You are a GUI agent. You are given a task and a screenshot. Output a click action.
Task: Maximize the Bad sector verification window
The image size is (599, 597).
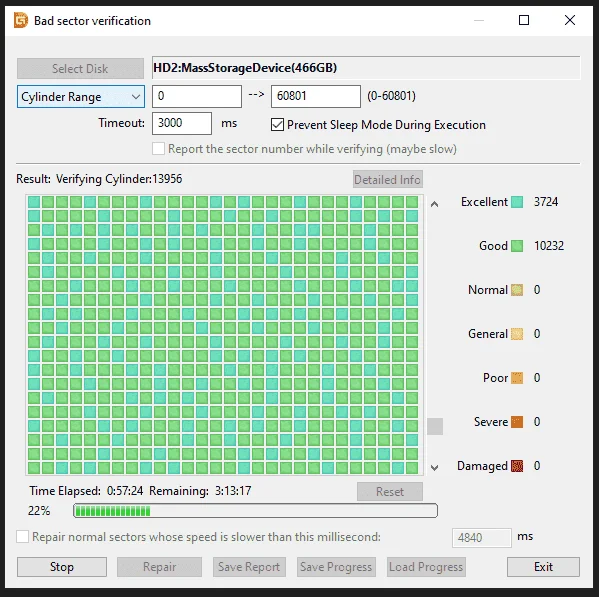pos(524,20)
